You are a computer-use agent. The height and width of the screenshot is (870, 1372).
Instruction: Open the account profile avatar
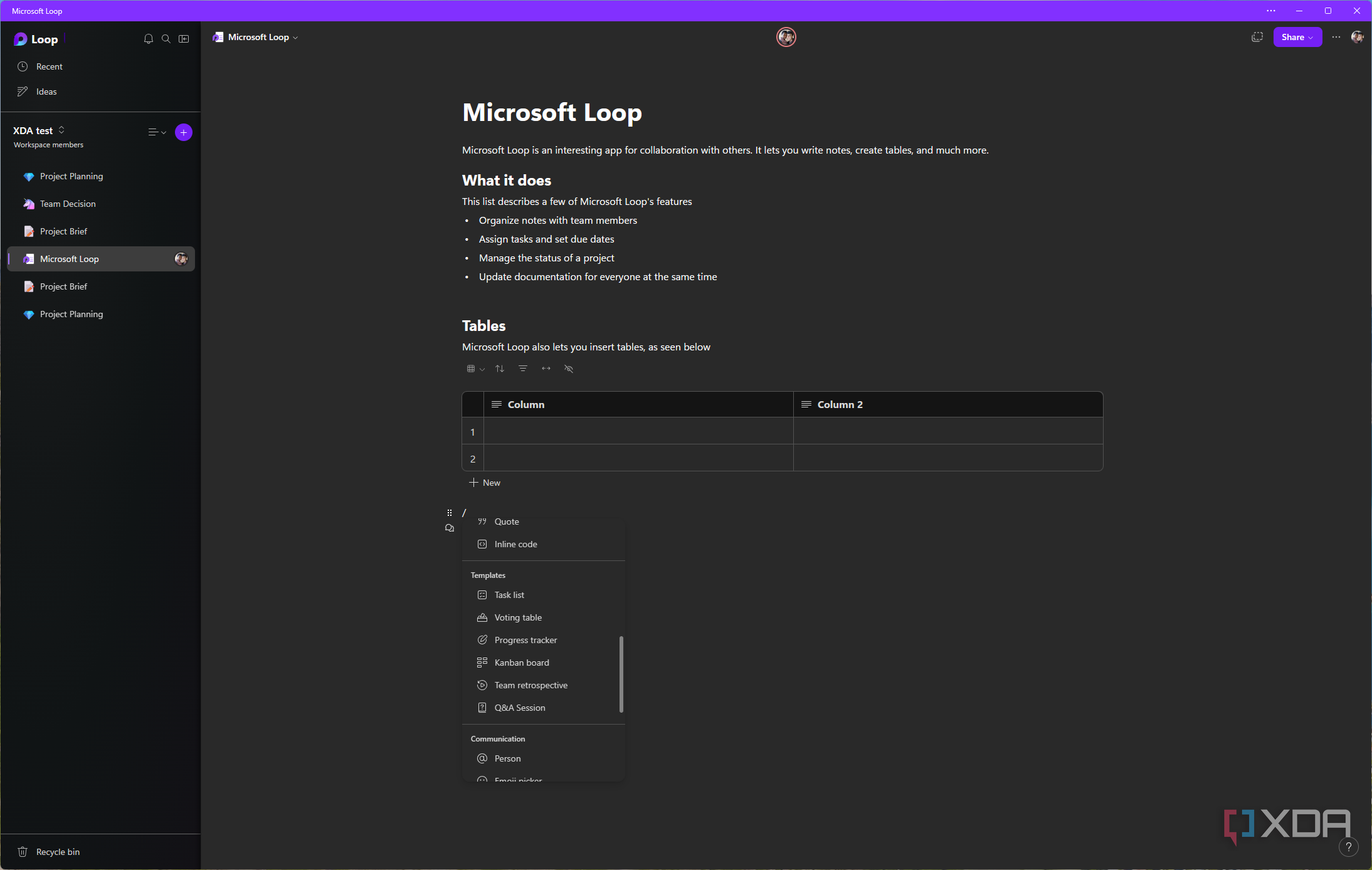[1357, 38]
